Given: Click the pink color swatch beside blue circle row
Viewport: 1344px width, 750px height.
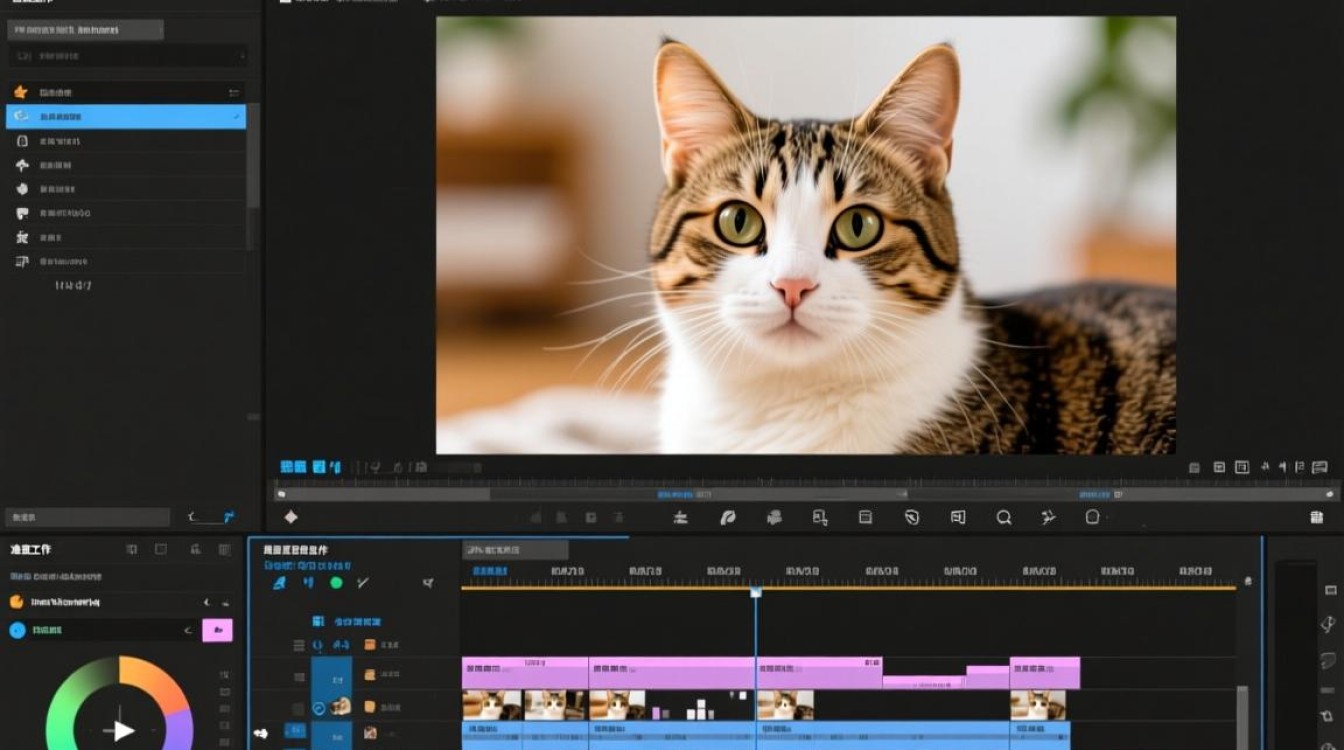Looking at the screenshot, I should point(217,630).
